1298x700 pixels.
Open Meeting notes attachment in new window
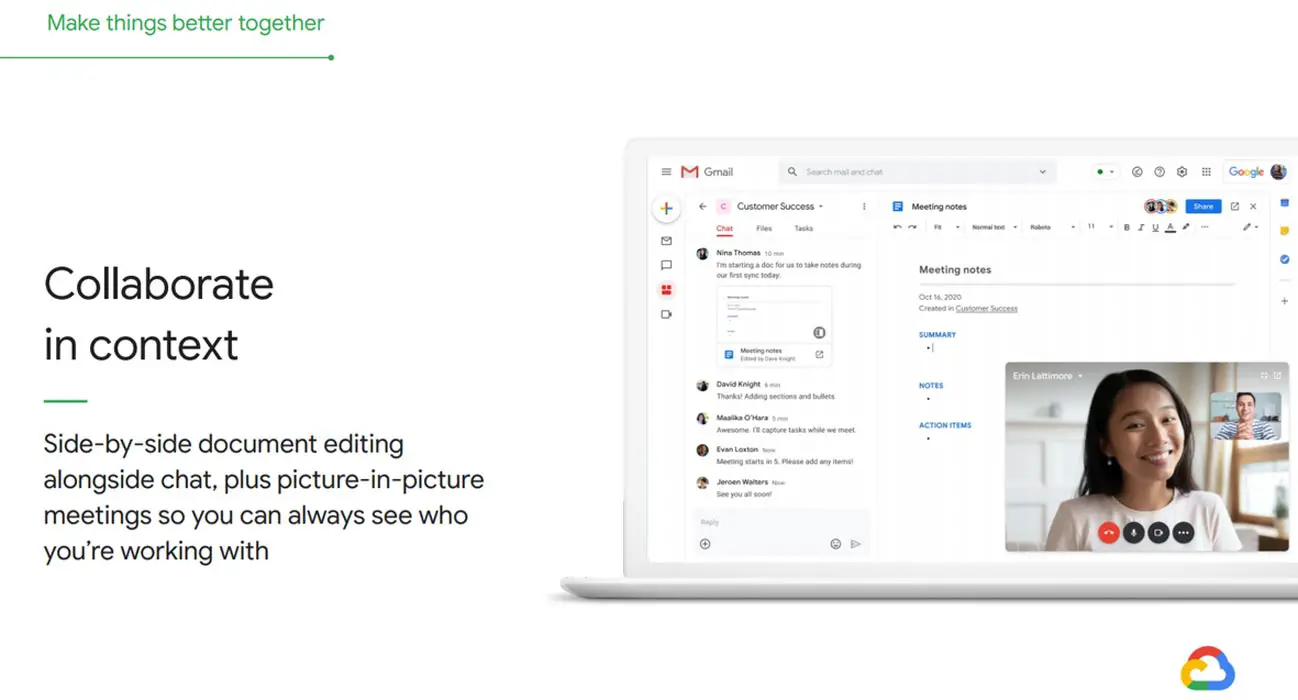[x=819, y=355]
